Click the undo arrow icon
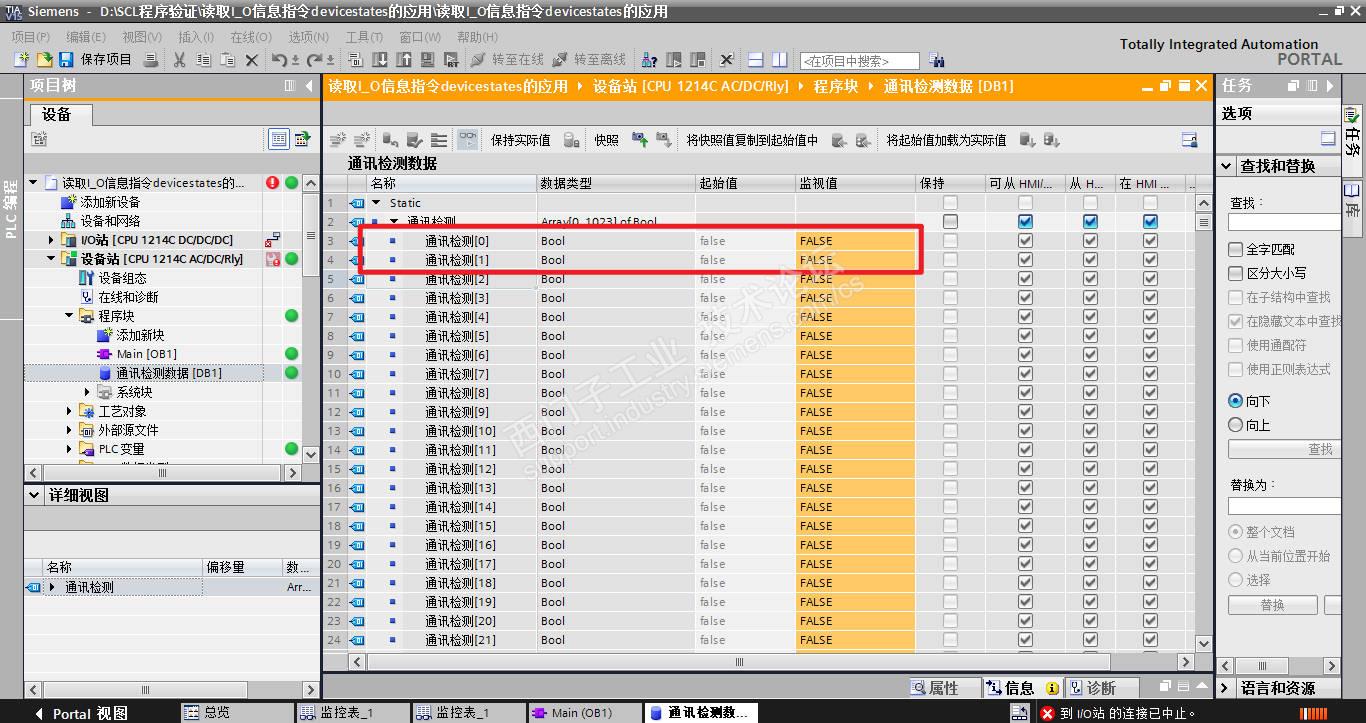 [280, 60]
